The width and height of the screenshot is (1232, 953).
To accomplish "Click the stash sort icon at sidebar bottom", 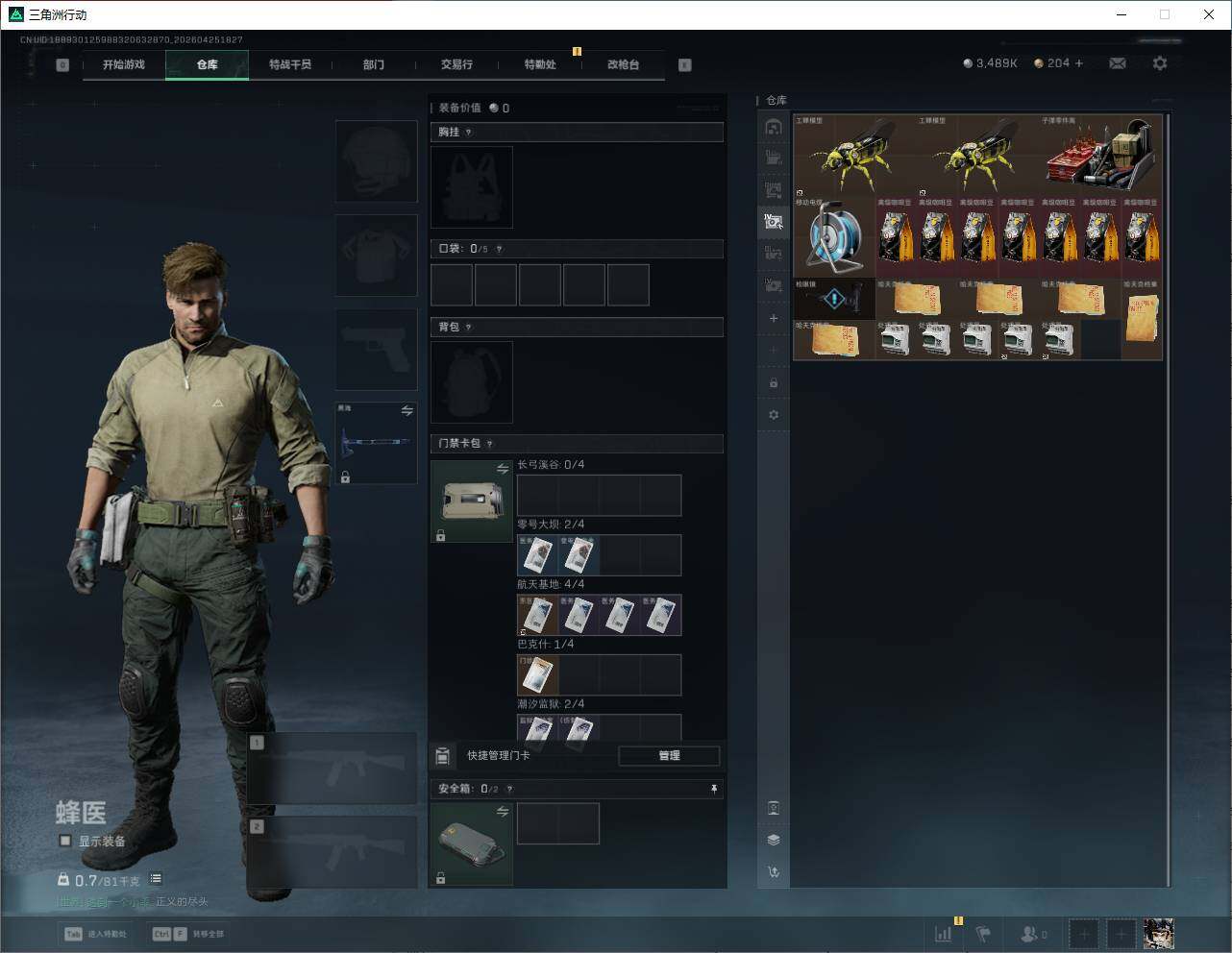I will [774, 872].
